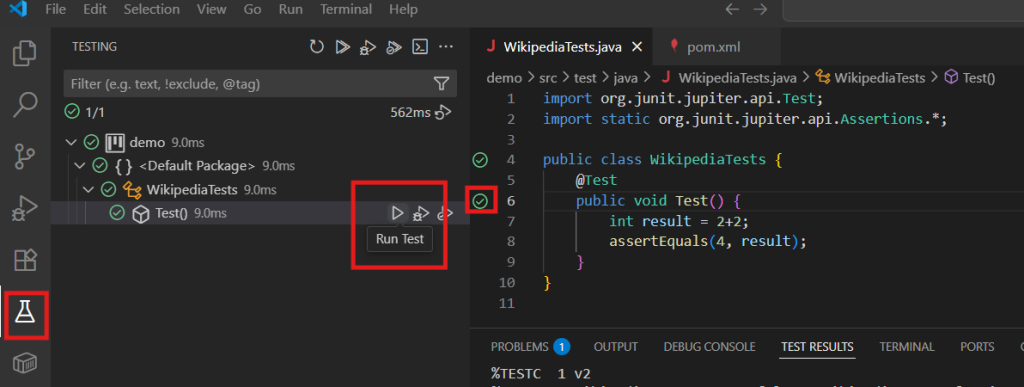The width and height of the screenshot is (1024, 387).
Task: Click the gutter test status on line 6
Action: coord(481,201)
